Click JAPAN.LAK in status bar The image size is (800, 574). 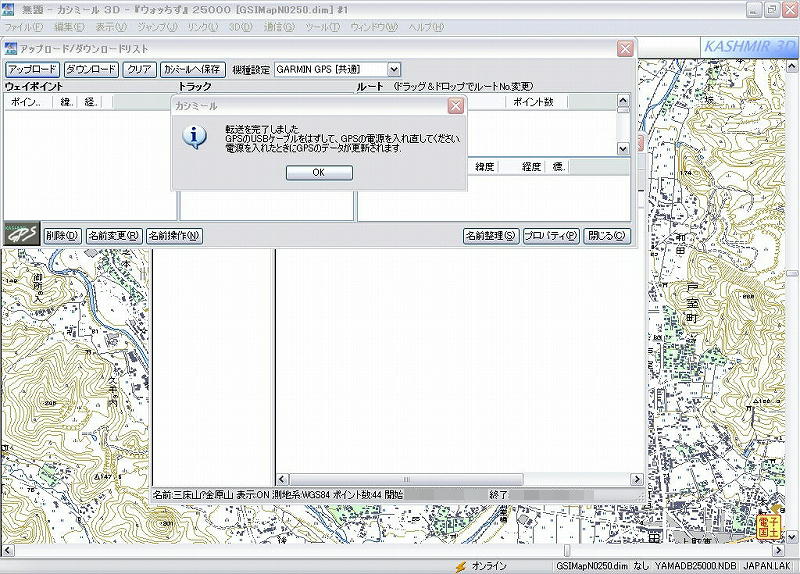[x=766, y=566]
